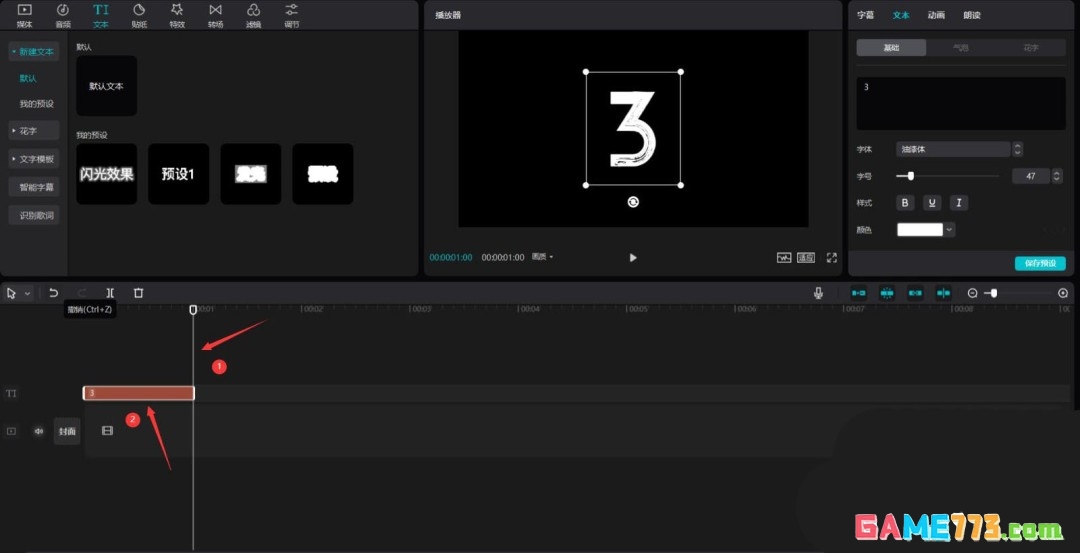Expand the 花字 category in sidebar

tap(33, 131)
